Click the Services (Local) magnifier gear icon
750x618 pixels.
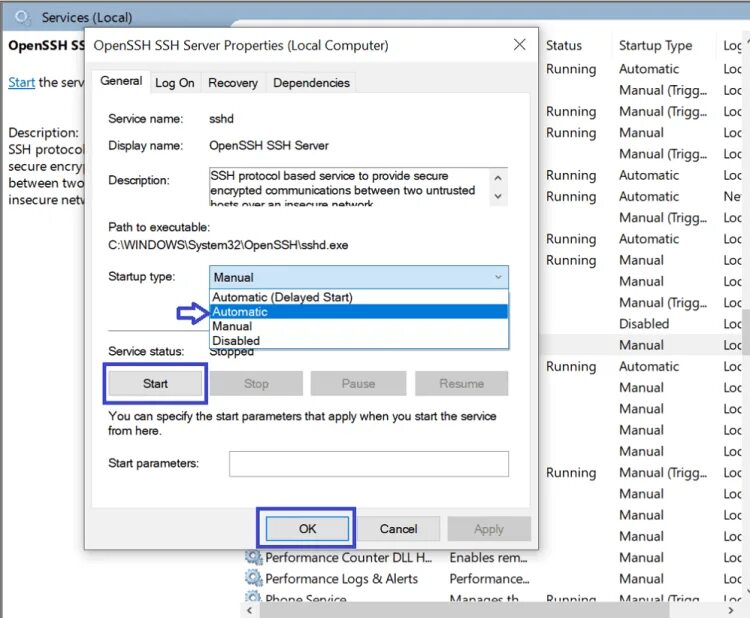coord(22,18)
